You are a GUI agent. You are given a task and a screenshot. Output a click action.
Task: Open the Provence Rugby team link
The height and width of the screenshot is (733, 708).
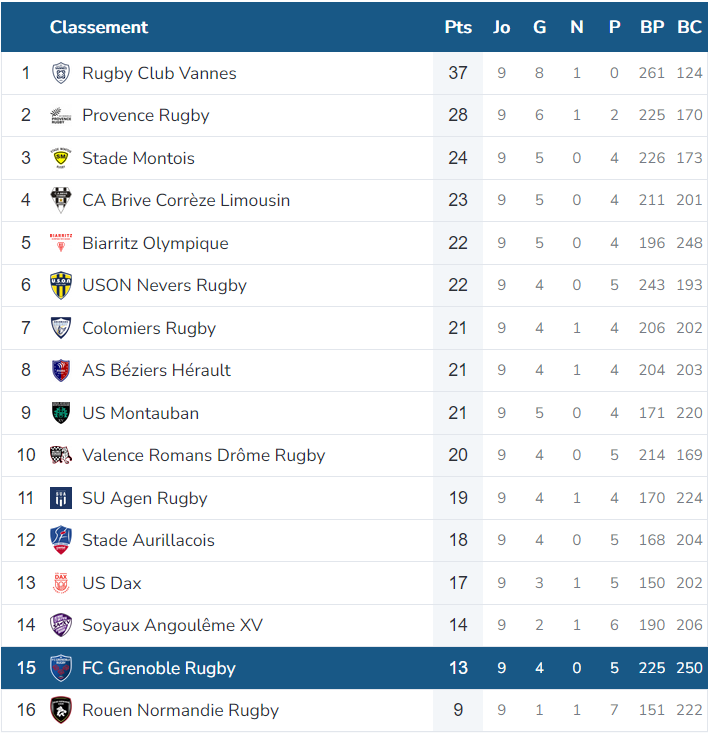(146, 115)
